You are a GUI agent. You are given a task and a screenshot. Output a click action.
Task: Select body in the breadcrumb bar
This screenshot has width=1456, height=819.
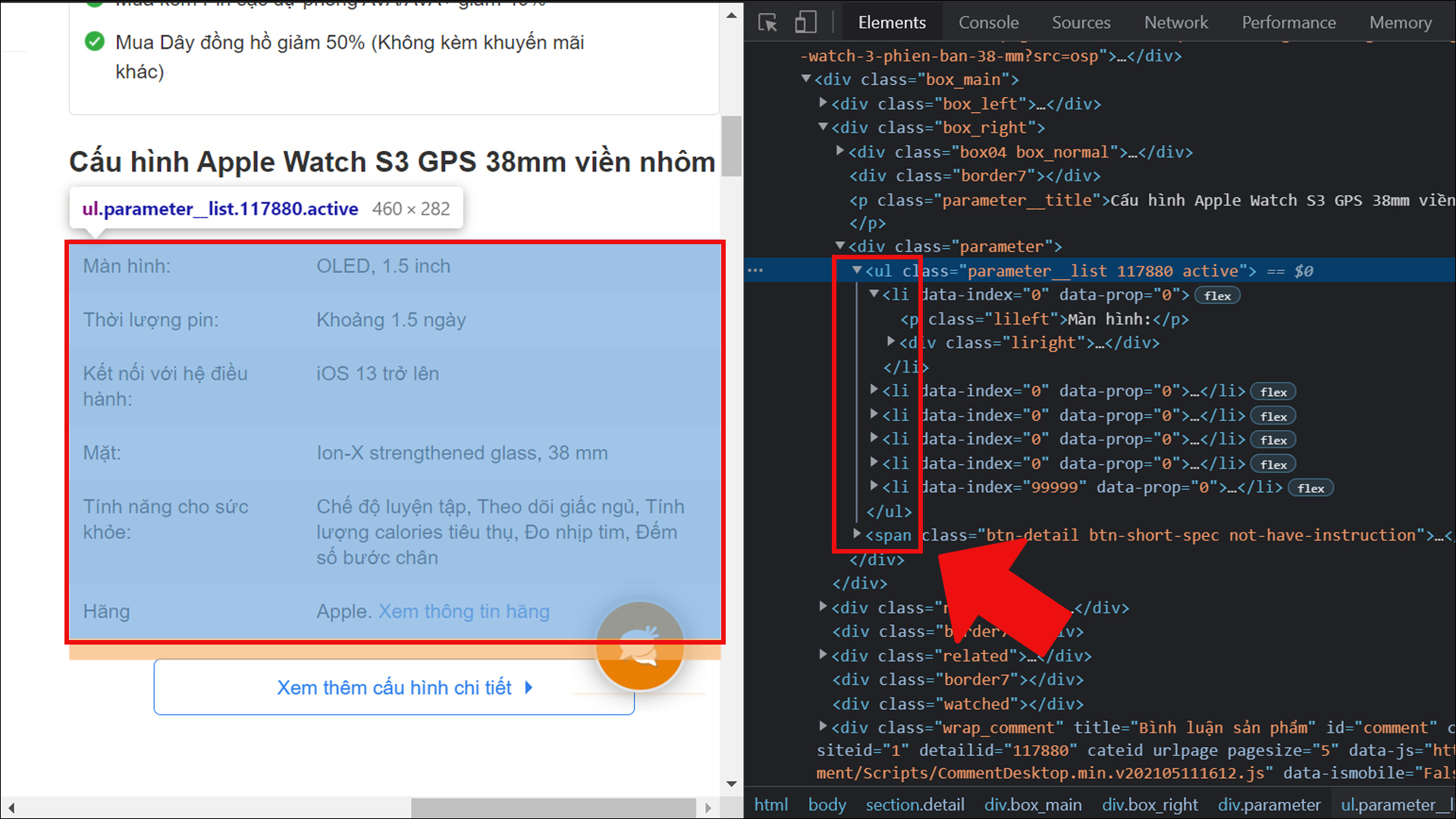(827, 805)
